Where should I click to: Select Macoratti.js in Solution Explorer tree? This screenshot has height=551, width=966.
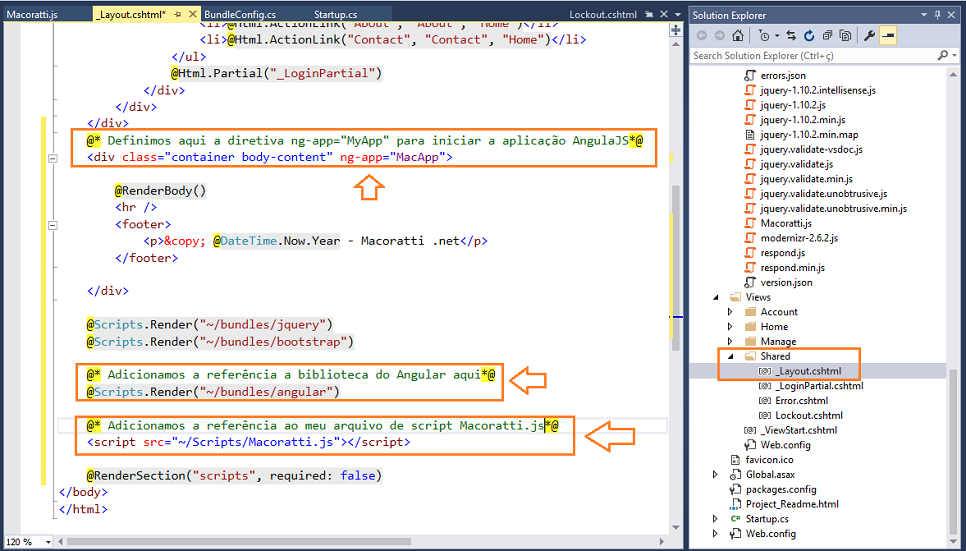[786, 223]
